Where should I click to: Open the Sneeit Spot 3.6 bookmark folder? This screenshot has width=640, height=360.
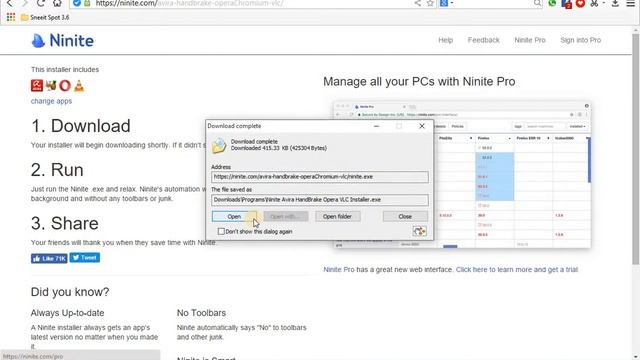(x=45, y=18)
